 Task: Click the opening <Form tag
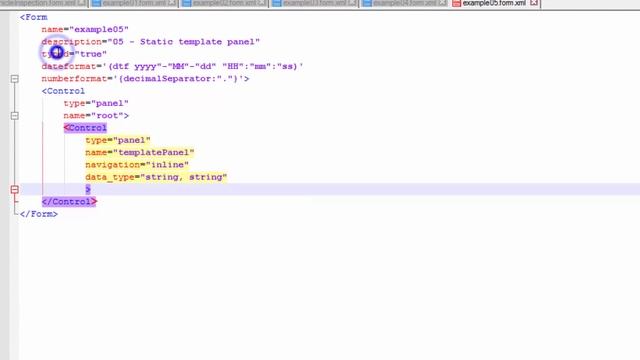pyautogui.click(x=34, y=17)
